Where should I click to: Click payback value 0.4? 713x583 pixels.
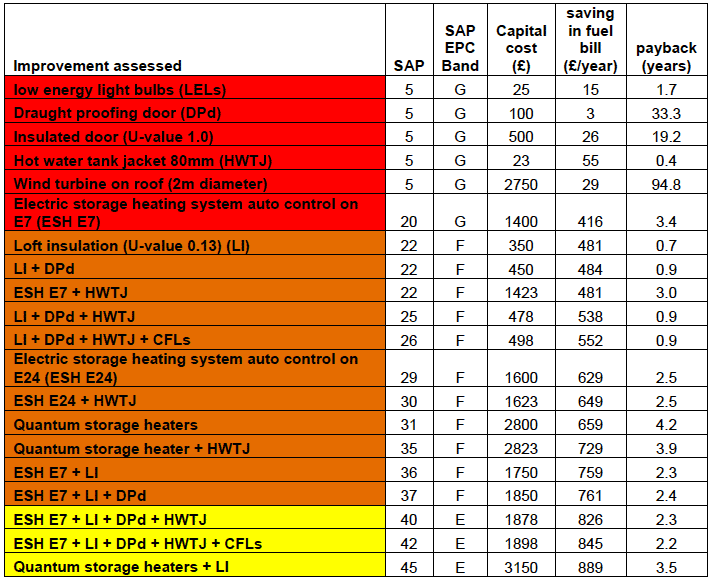(x=666, y=161)
